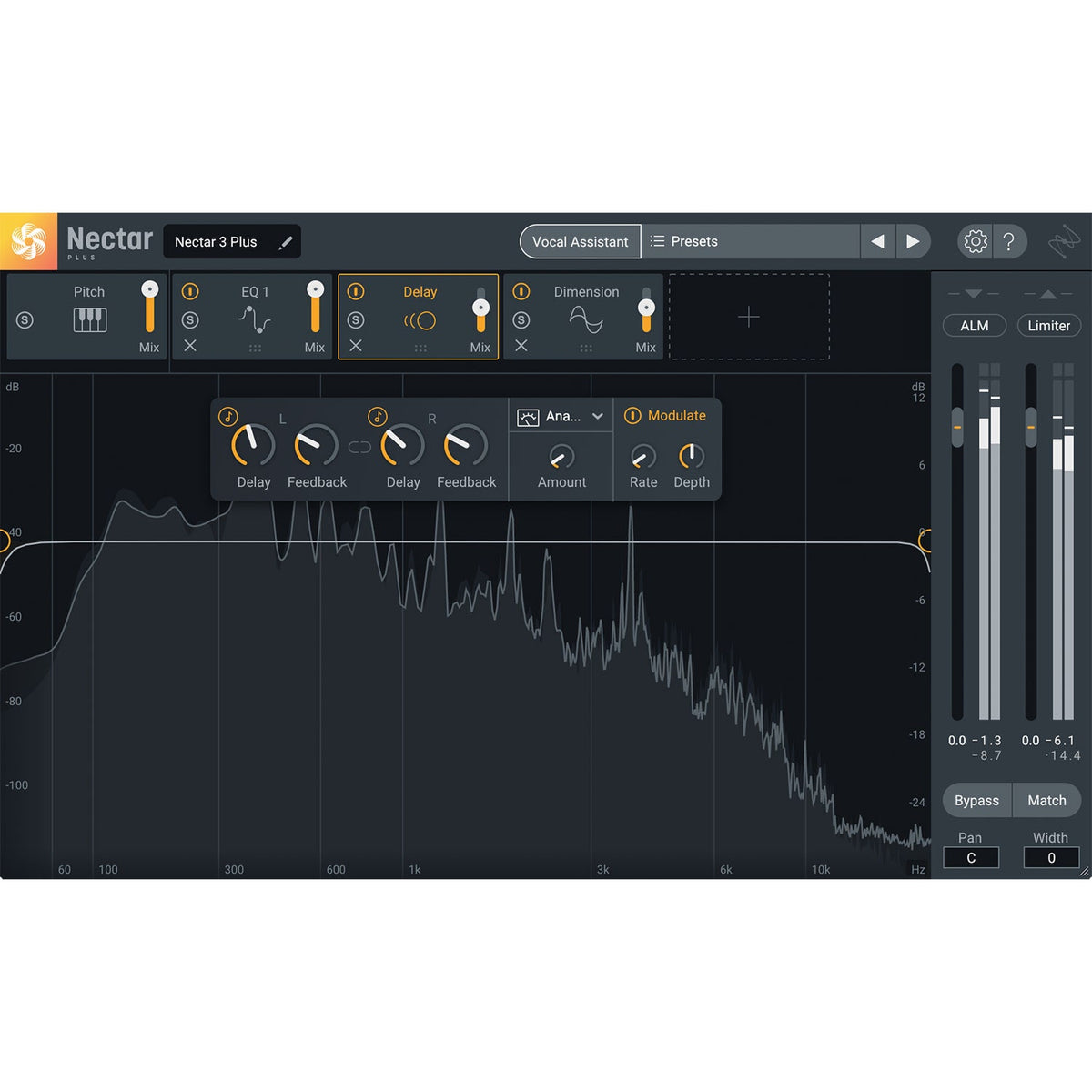Viewport: 1092px width, 1092px height.
Task: Go to previous preset arrow
Action: [x=877, y=241]
